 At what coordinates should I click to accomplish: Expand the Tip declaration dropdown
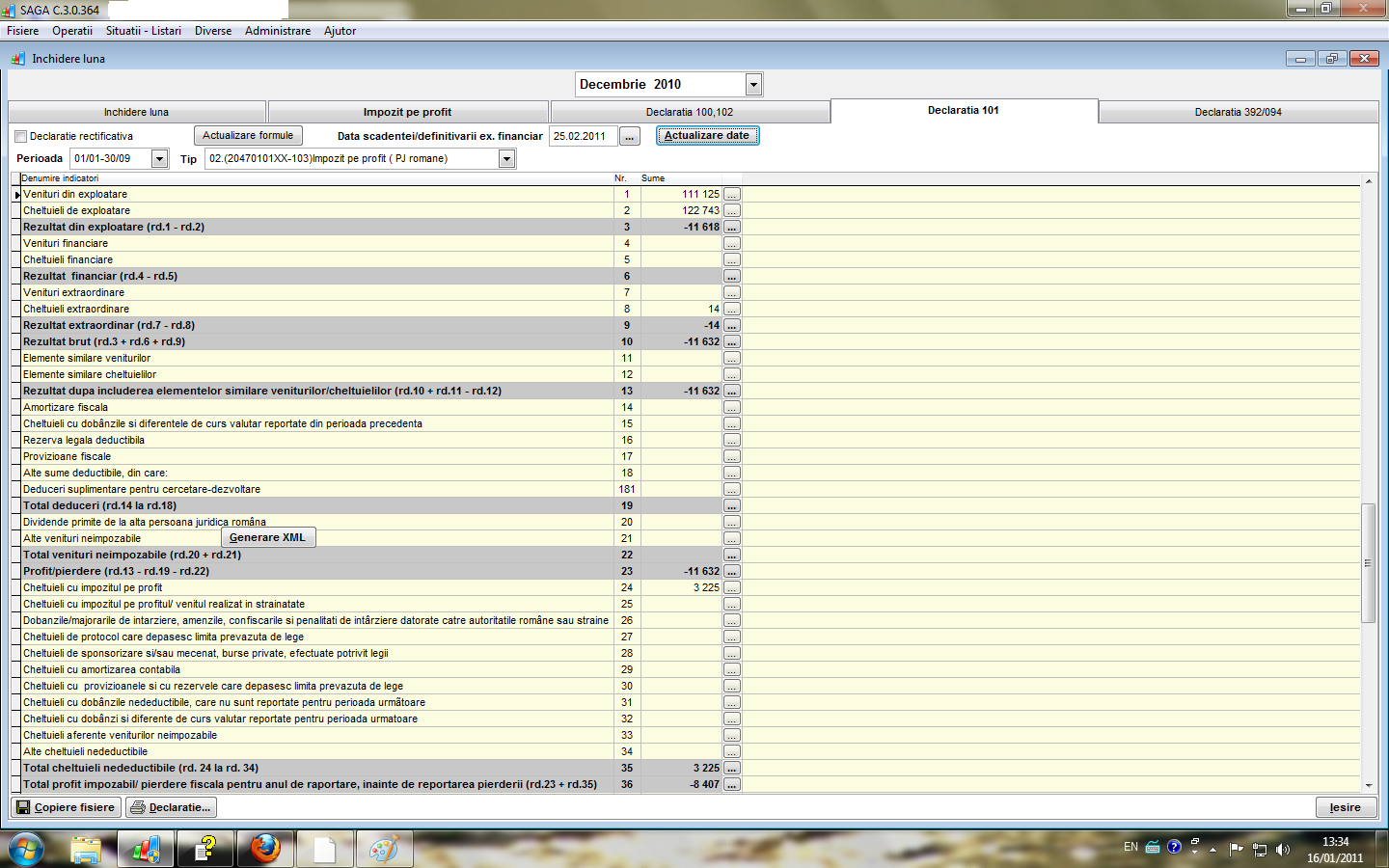tap(507, 158)
